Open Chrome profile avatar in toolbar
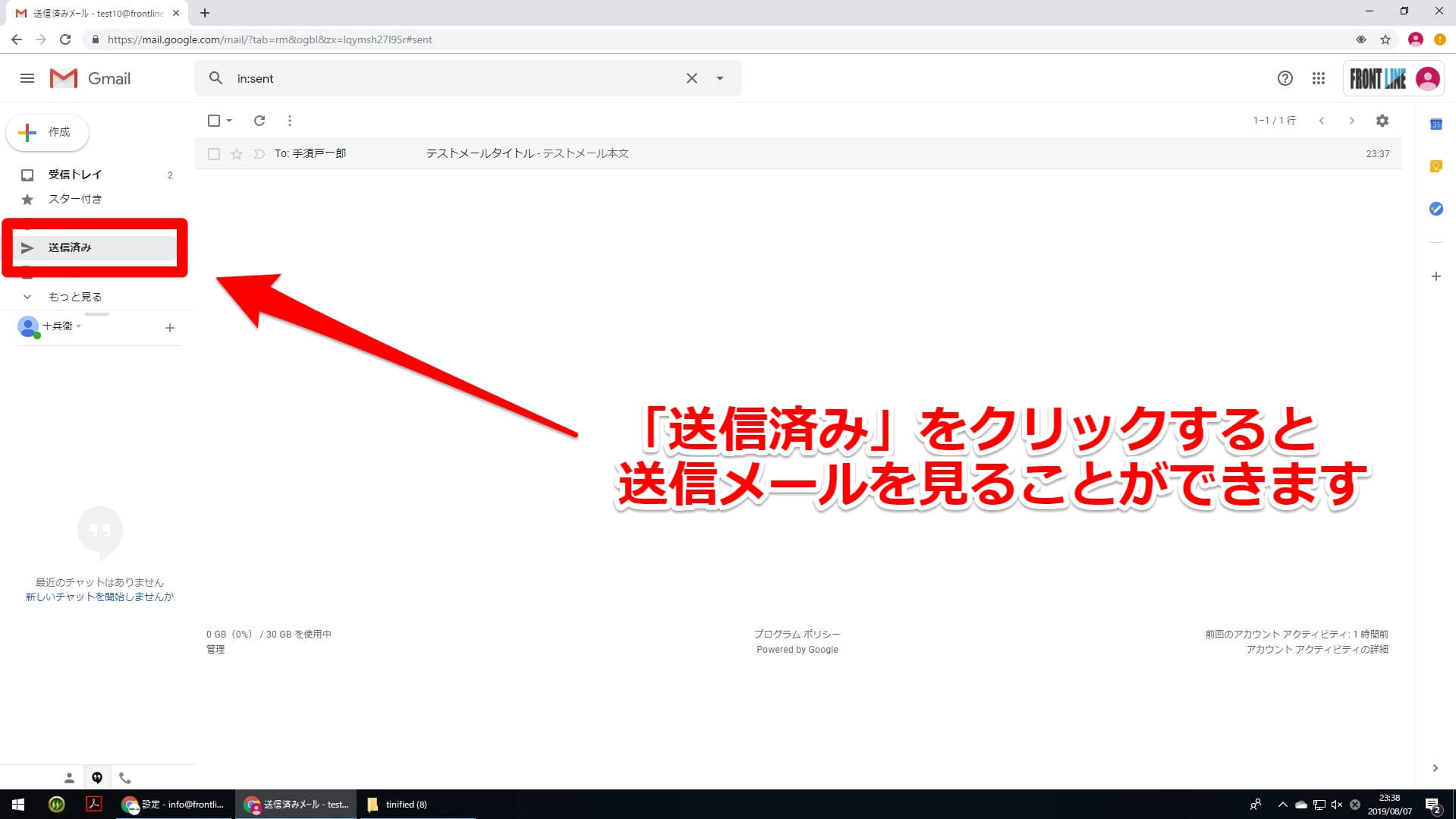 (1415, 39)
